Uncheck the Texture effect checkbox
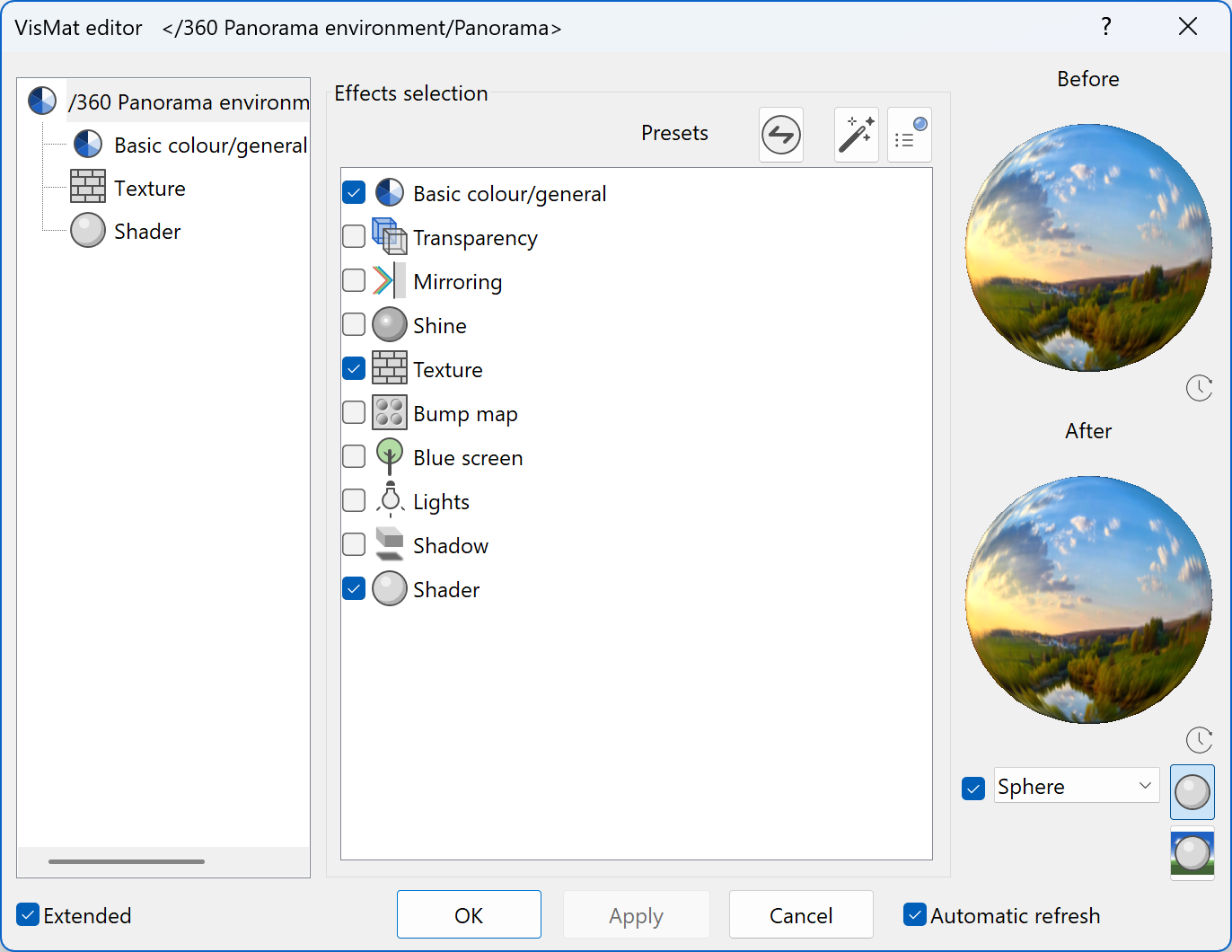Screen dimensions: 1232x952 point(354,368)
